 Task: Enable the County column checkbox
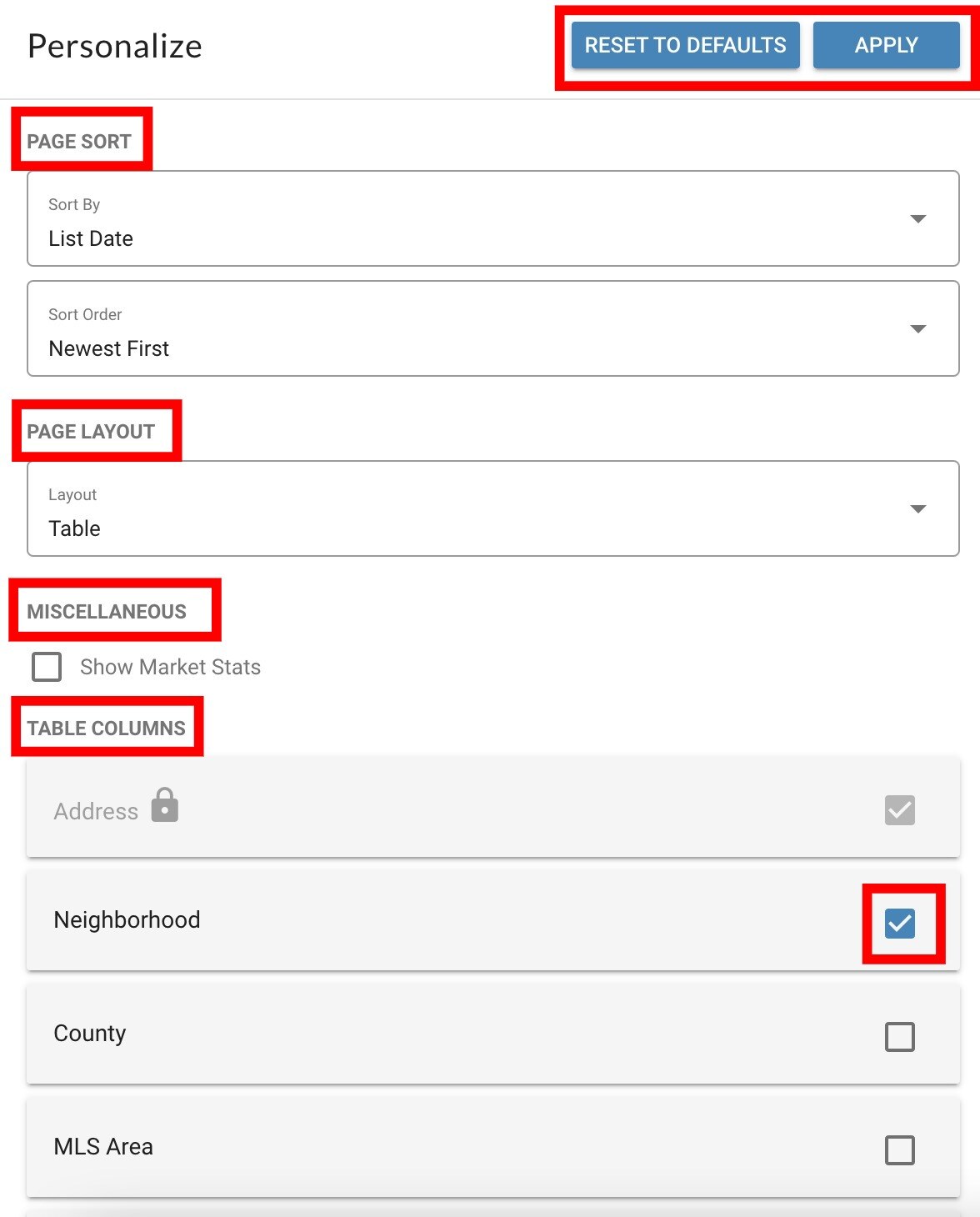pyautogui.click(x=900, y=1037)
